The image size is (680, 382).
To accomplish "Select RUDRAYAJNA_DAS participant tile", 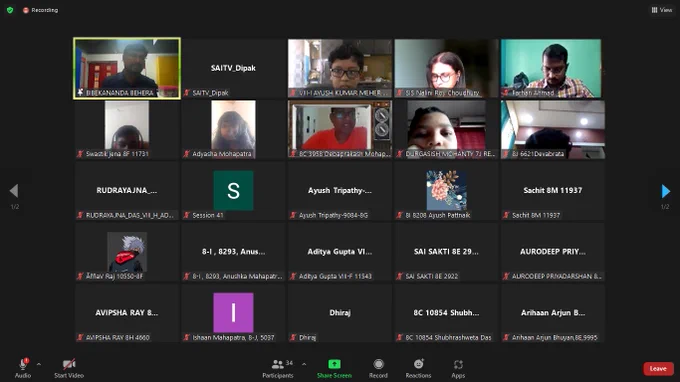I will pyautogui.click(x=127, y=191).
